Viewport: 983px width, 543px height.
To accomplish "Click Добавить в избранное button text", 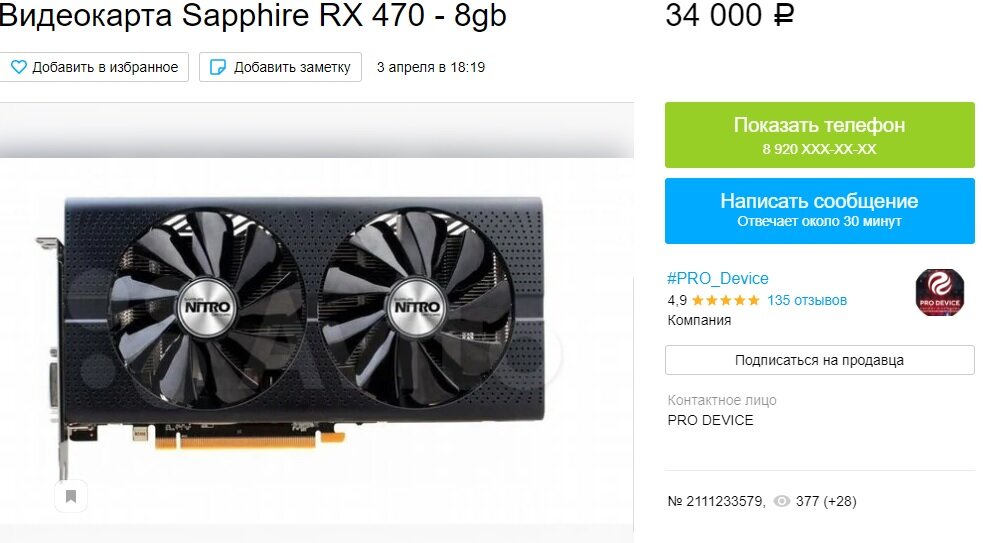I will [105, 67].
